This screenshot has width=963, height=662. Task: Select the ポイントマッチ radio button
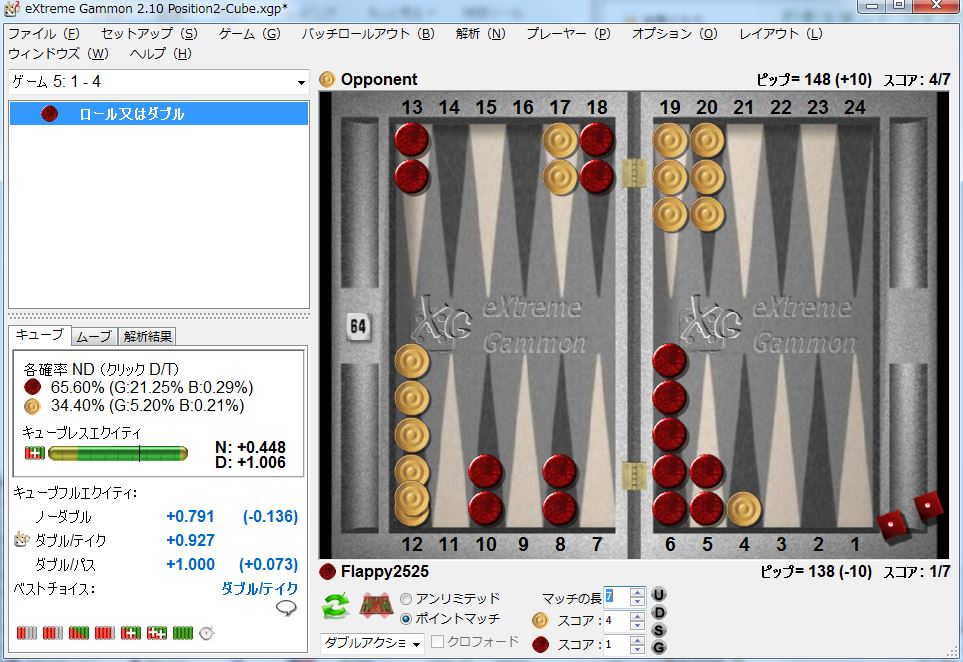pyautogui.click(x=405, y=619)
